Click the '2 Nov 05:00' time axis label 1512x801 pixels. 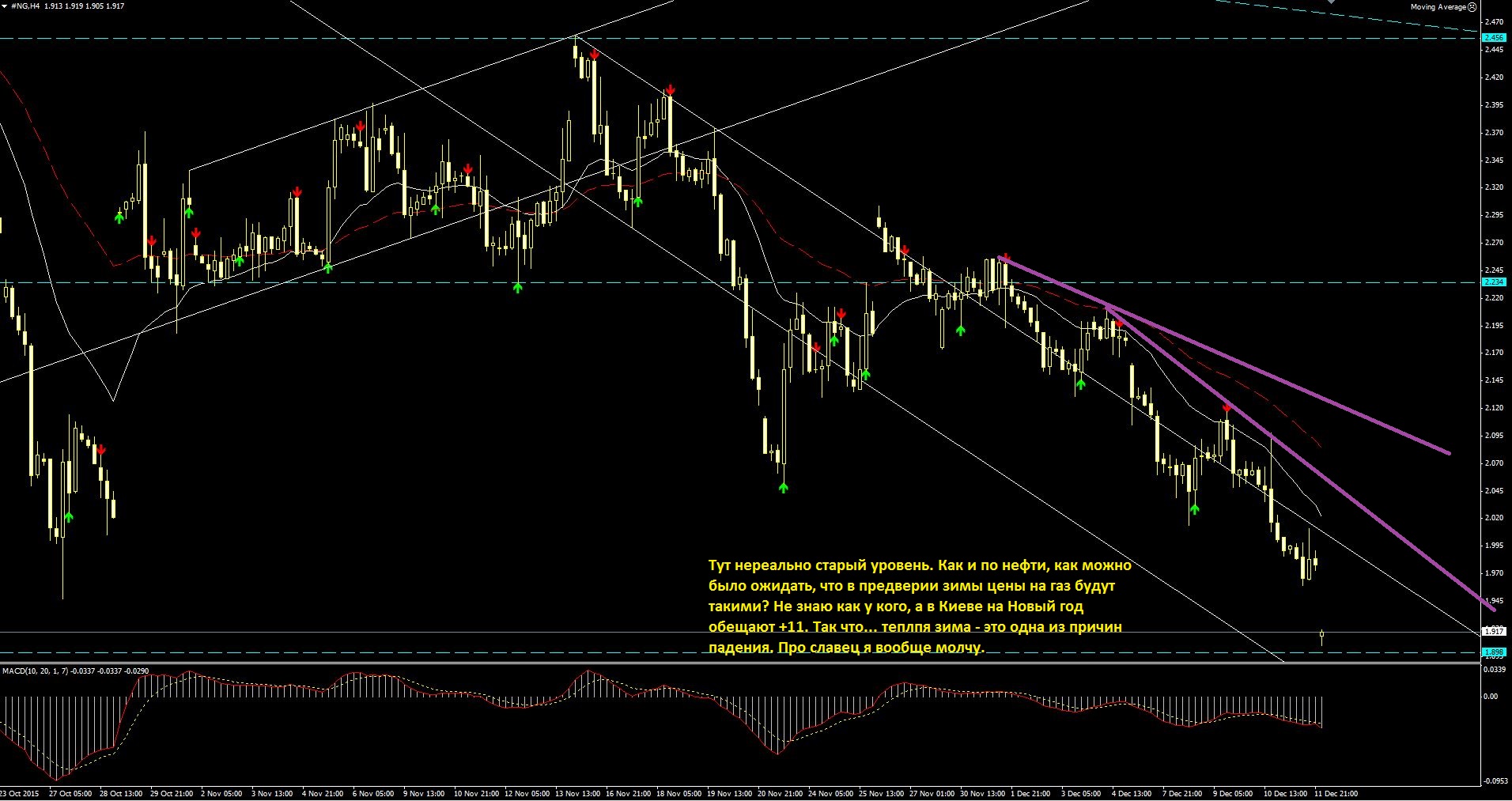[x=221, y=793]
